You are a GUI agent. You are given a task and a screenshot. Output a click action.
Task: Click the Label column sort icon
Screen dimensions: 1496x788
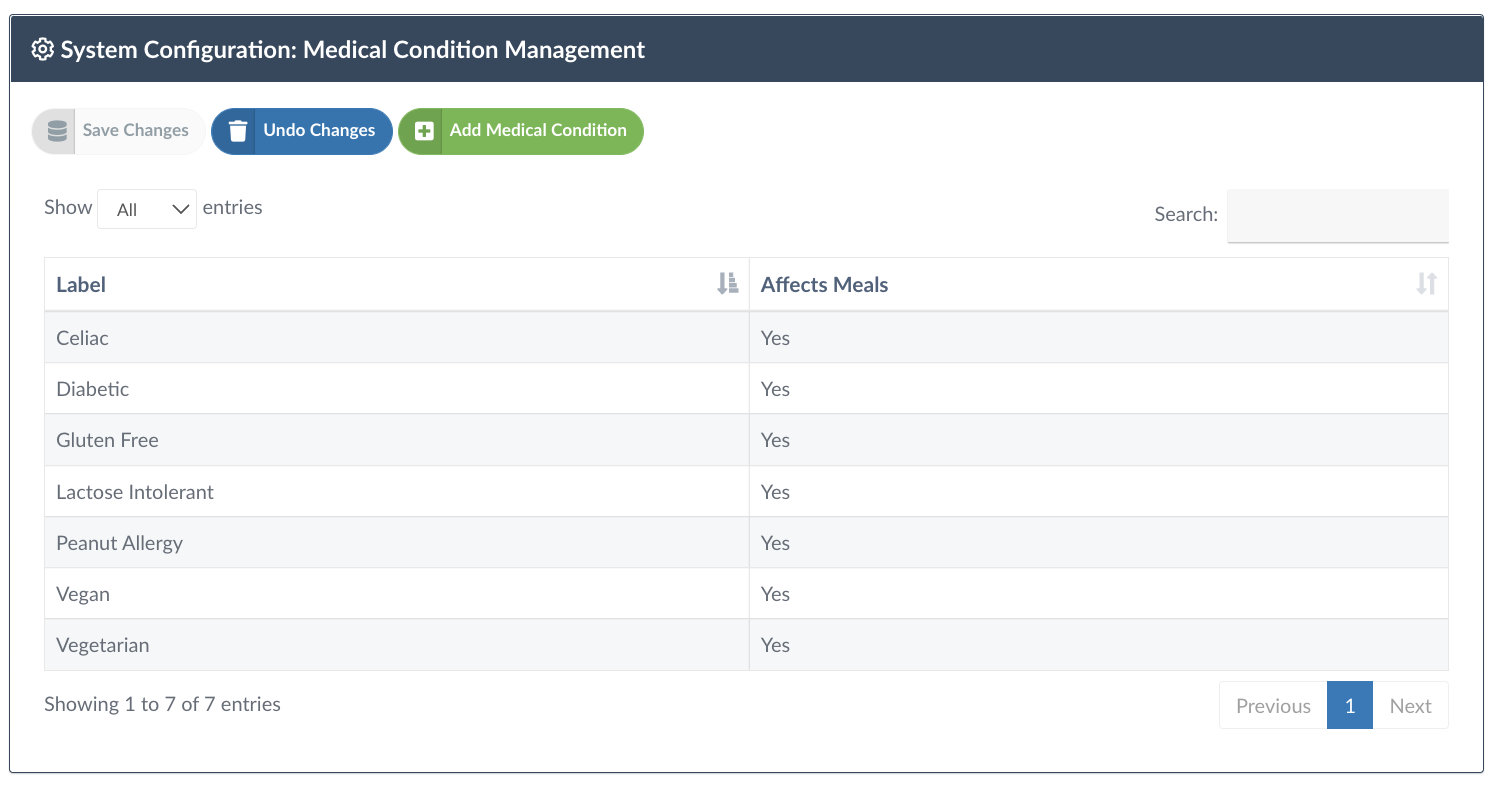point(727,284)
